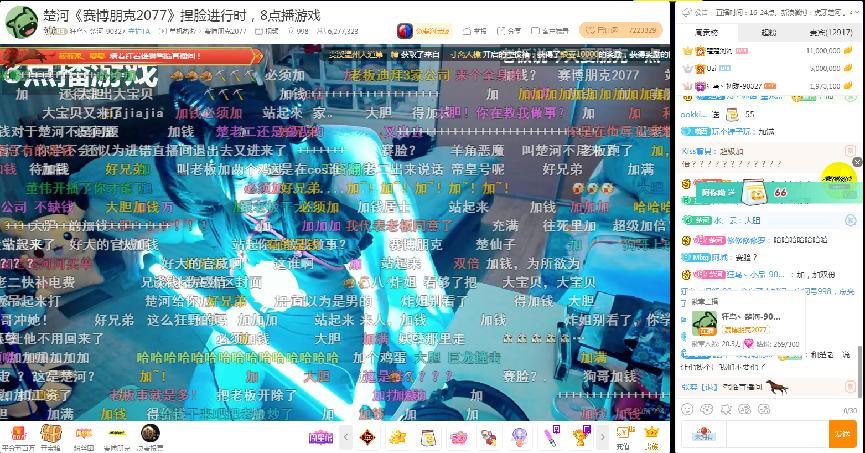Switch to the nobles (12017) tab
The image size is (865, 453).
[x=831, y=33]
